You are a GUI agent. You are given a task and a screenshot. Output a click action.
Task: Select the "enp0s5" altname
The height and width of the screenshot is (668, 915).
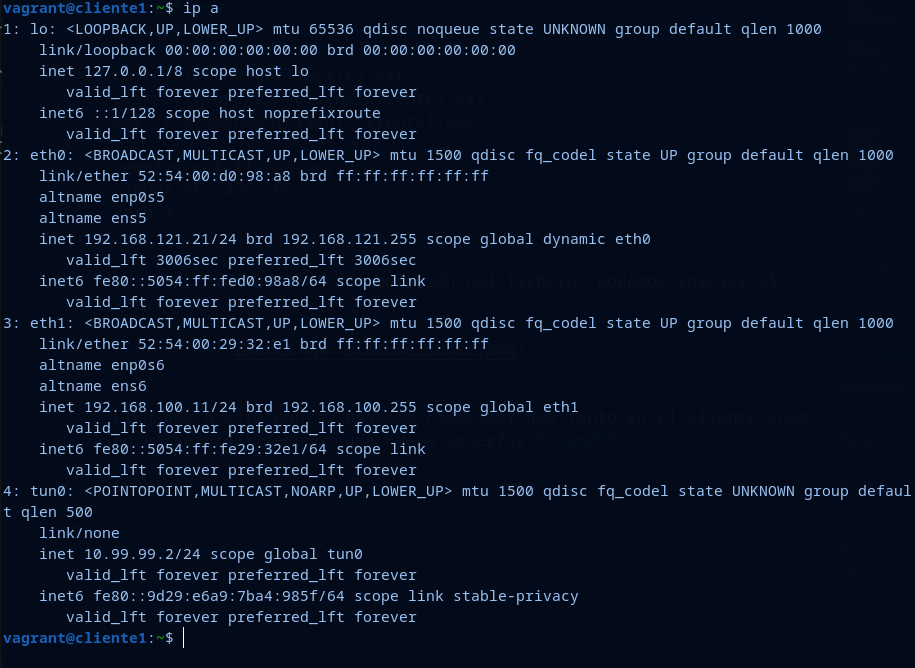point(137,197)
